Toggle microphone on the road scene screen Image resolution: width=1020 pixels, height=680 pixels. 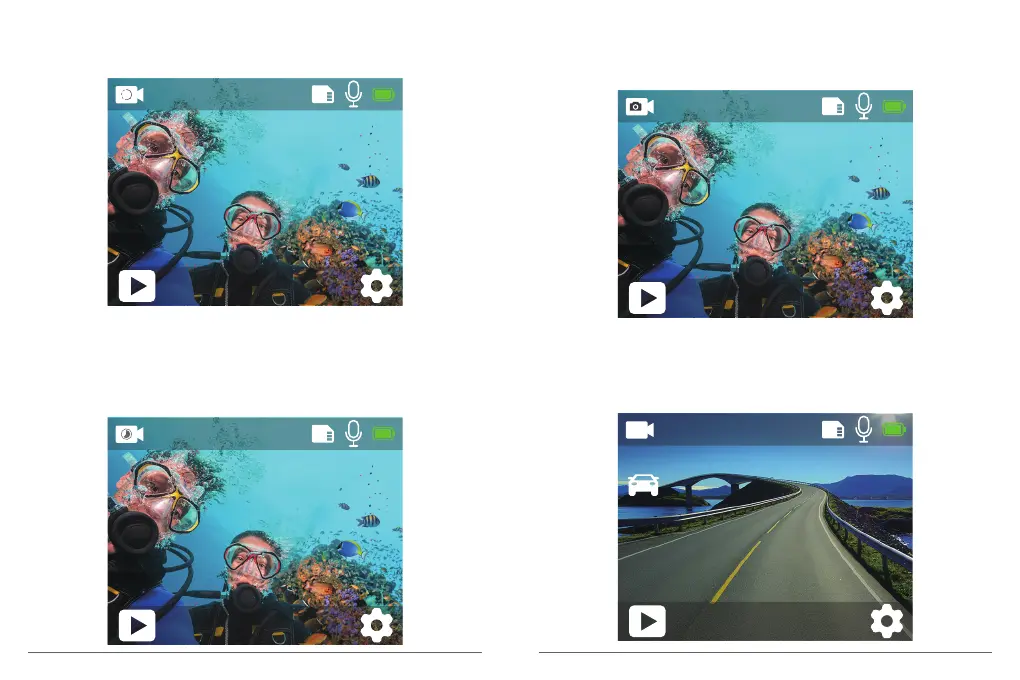tap(864, 429)
